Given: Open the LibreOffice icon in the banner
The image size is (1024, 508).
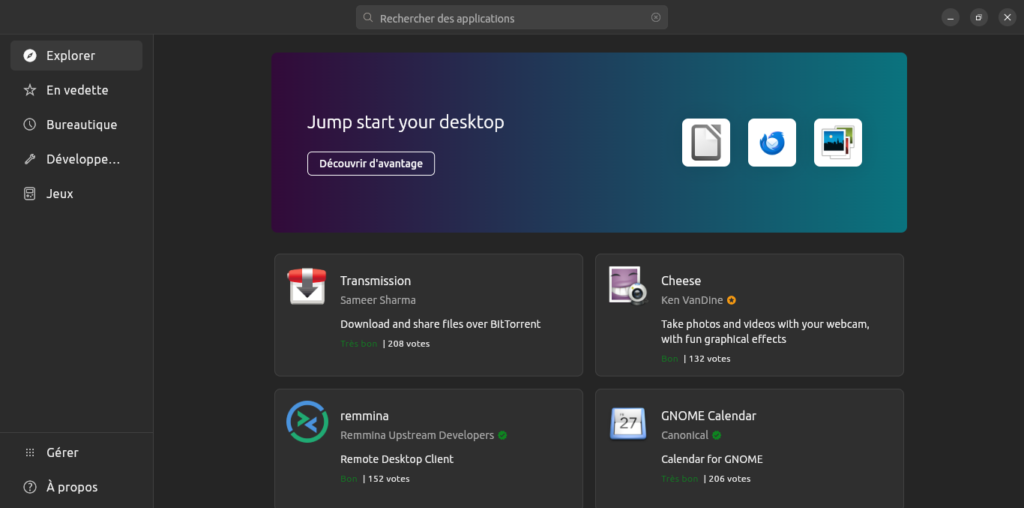Looking at the screenshot, I should 706,142.
